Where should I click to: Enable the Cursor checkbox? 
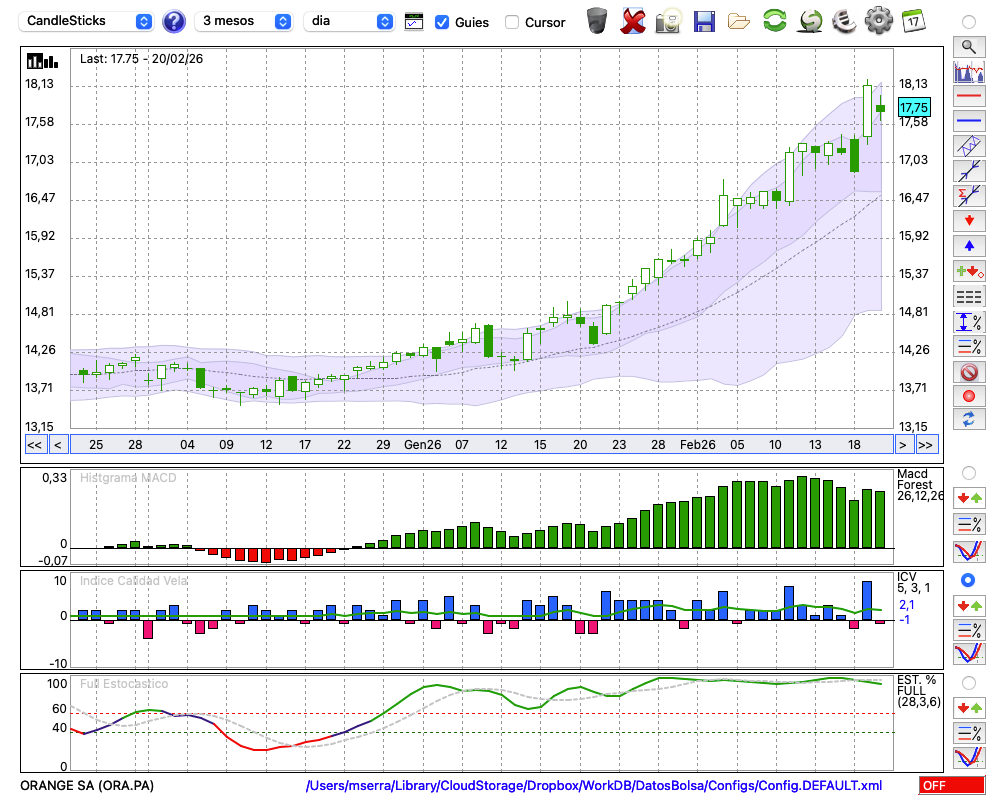[512, 22]
